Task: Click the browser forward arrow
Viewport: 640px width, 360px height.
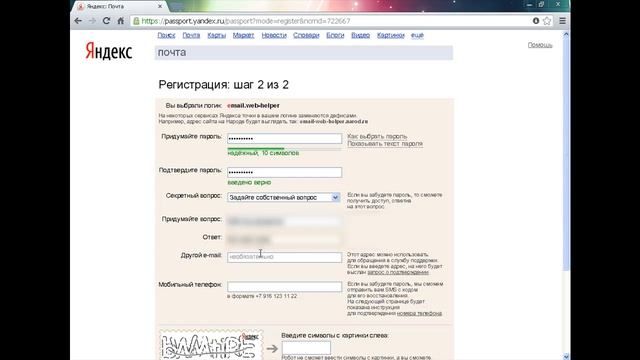Action: [x=92, y=21]
